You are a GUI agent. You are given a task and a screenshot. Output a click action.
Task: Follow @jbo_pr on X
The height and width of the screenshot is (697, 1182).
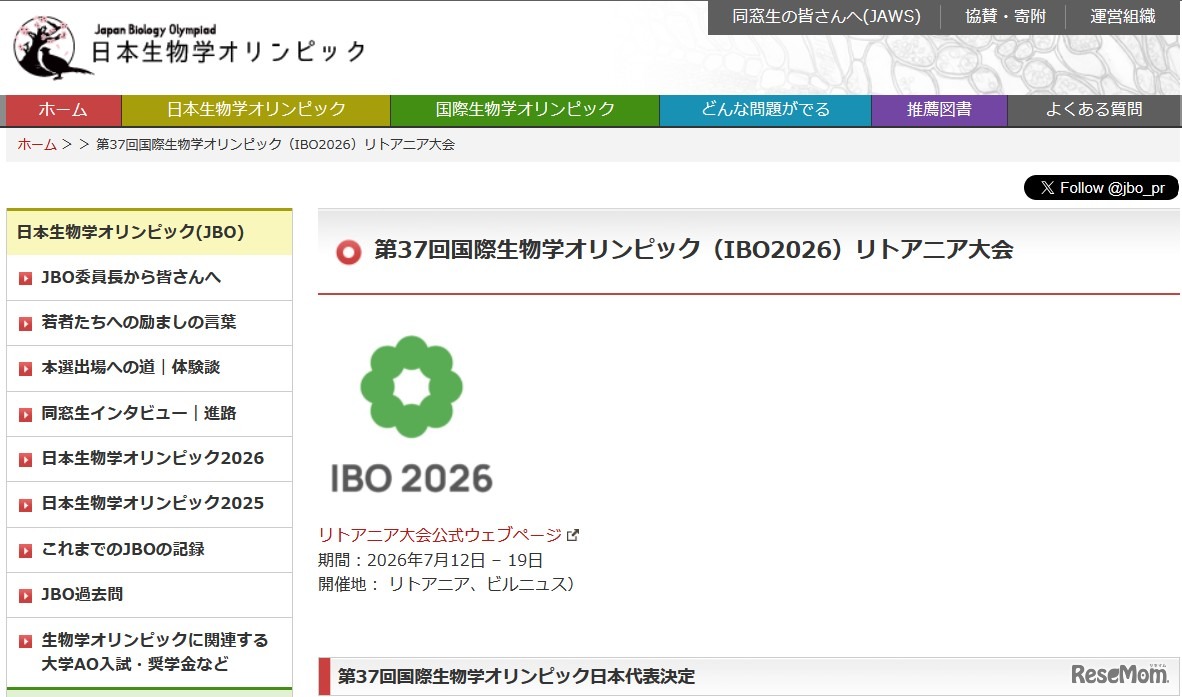click(x=1101, y=188)
